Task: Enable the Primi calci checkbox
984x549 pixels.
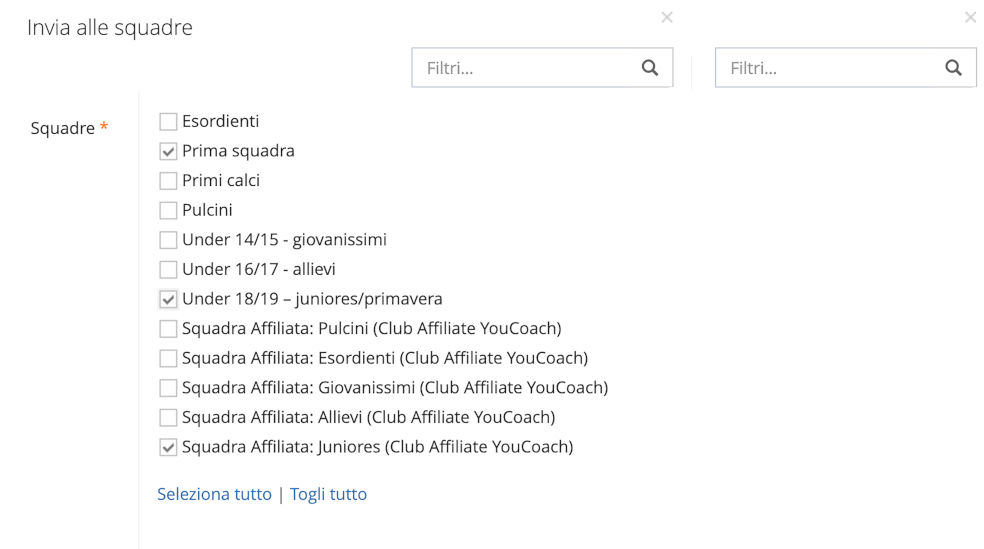Action: (168, 181)
